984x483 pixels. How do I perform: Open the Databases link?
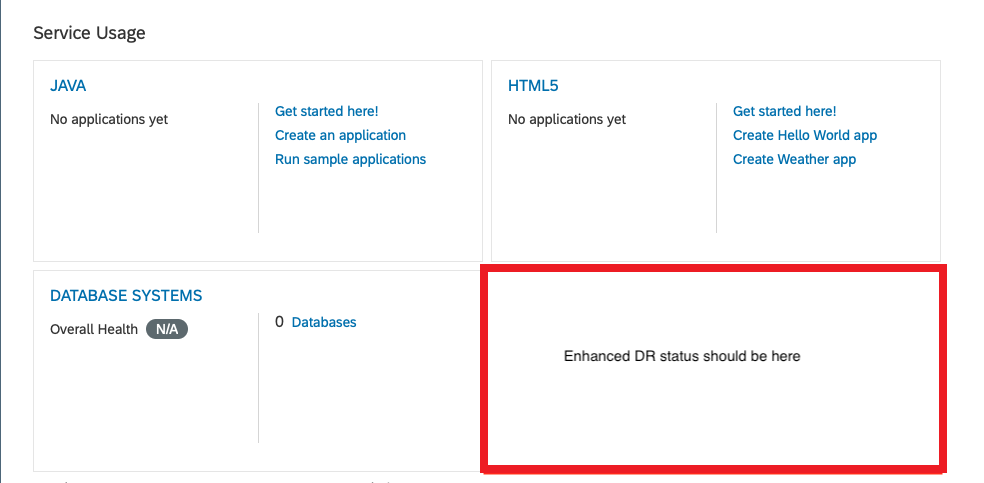pyautogui.click(x=324, y=322)
